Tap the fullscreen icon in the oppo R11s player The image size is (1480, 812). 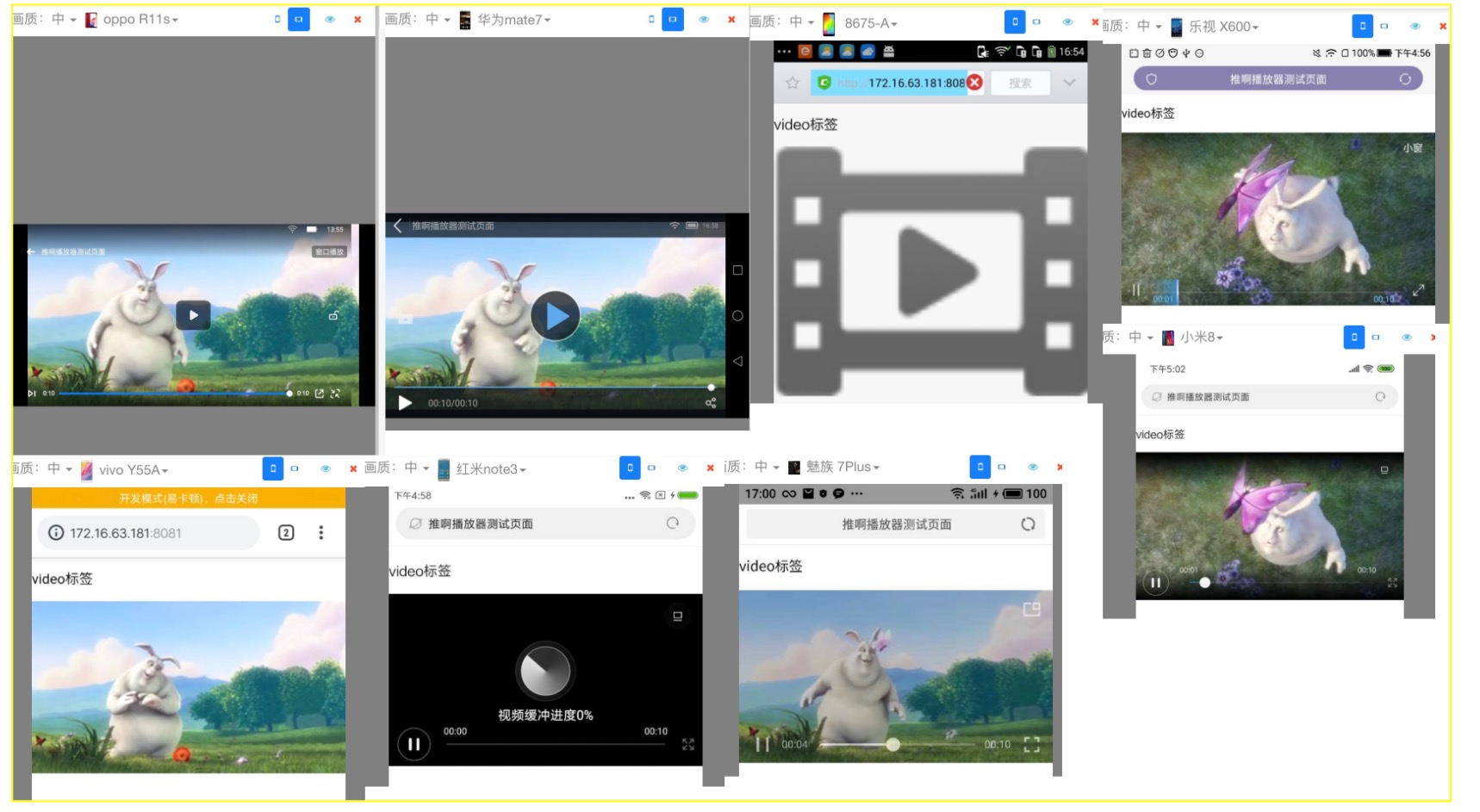pos(335,394)
